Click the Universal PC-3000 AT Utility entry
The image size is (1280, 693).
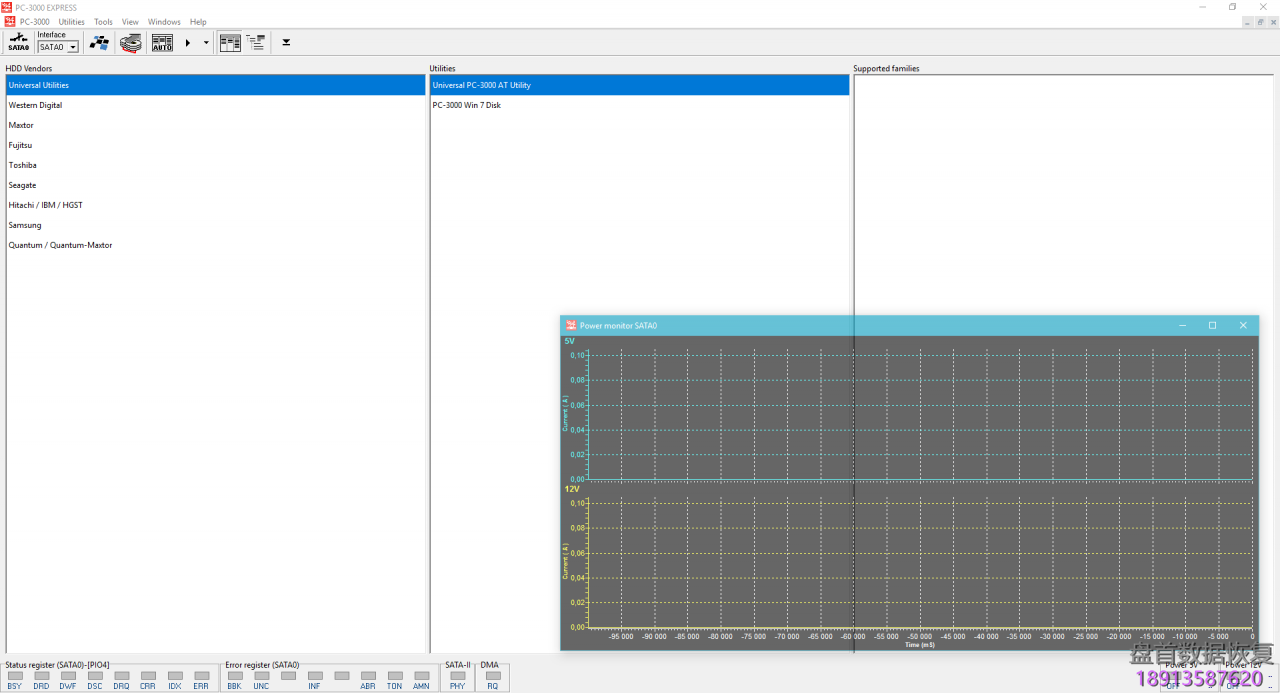pos(480,85)
